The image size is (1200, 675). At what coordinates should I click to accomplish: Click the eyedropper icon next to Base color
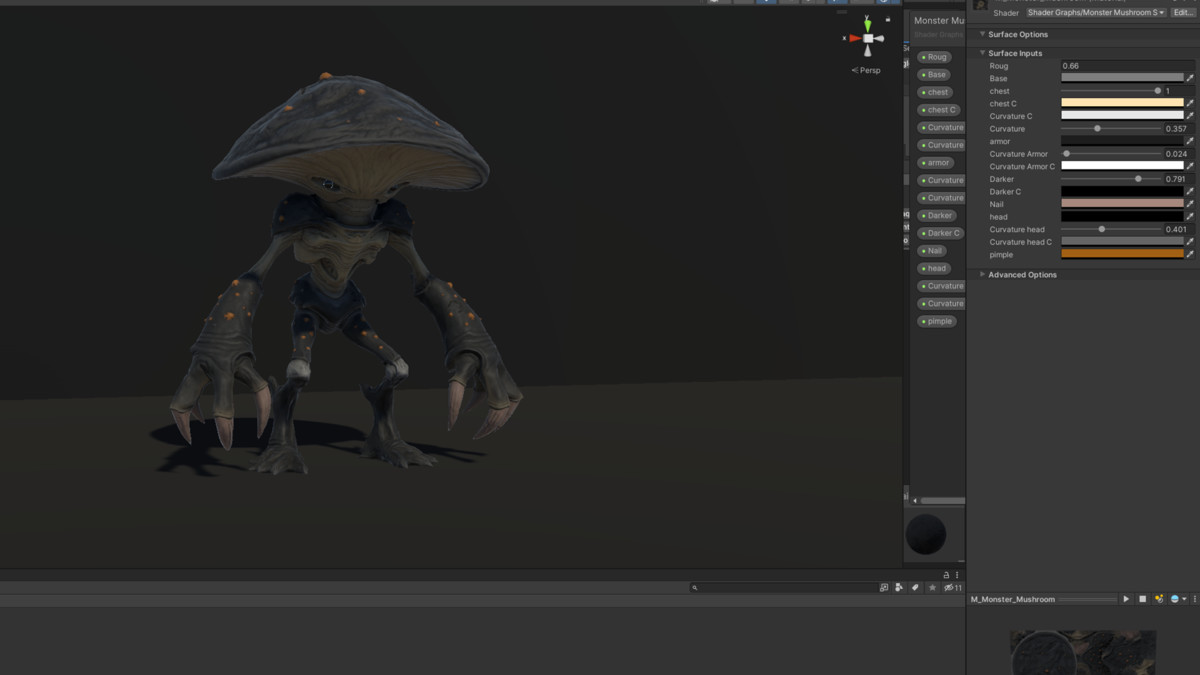click(1192, 77)
